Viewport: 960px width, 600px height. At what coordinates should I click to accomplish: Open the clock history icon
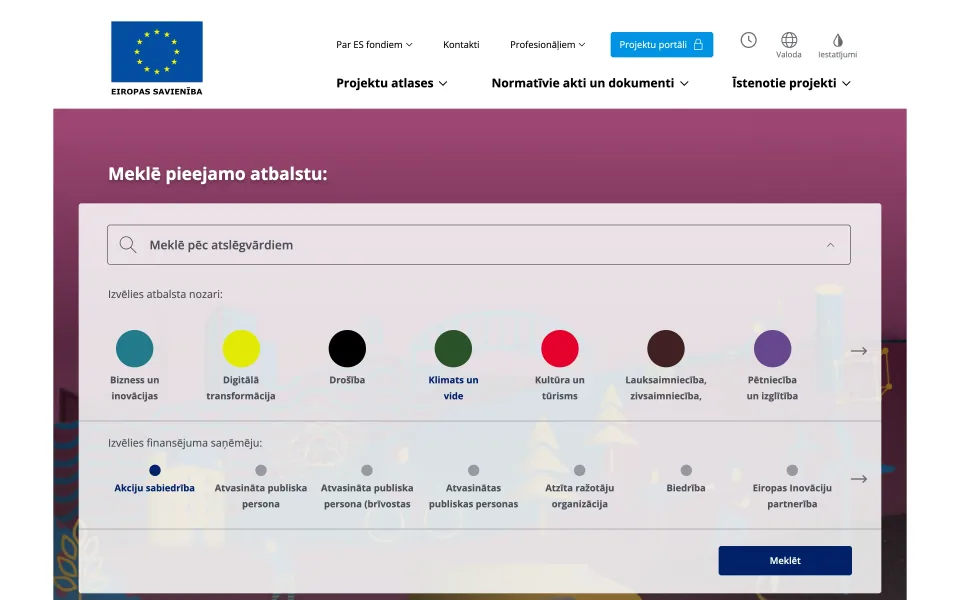click(748, 40)
